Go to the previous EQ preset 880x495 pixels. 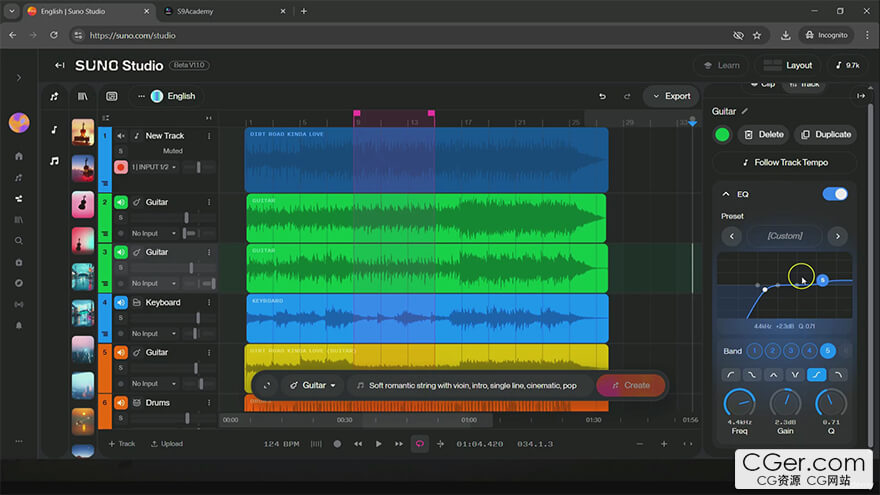coord(731,236)
